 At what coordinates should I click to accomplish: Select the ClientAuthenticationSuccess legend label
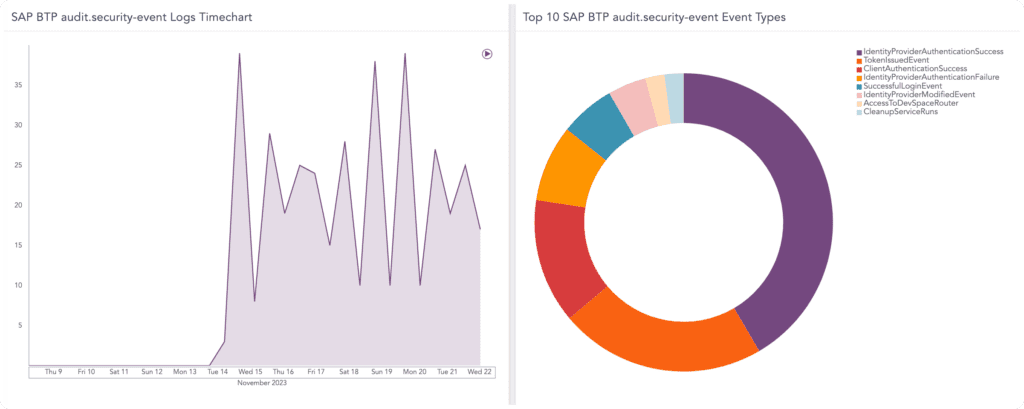915,69
